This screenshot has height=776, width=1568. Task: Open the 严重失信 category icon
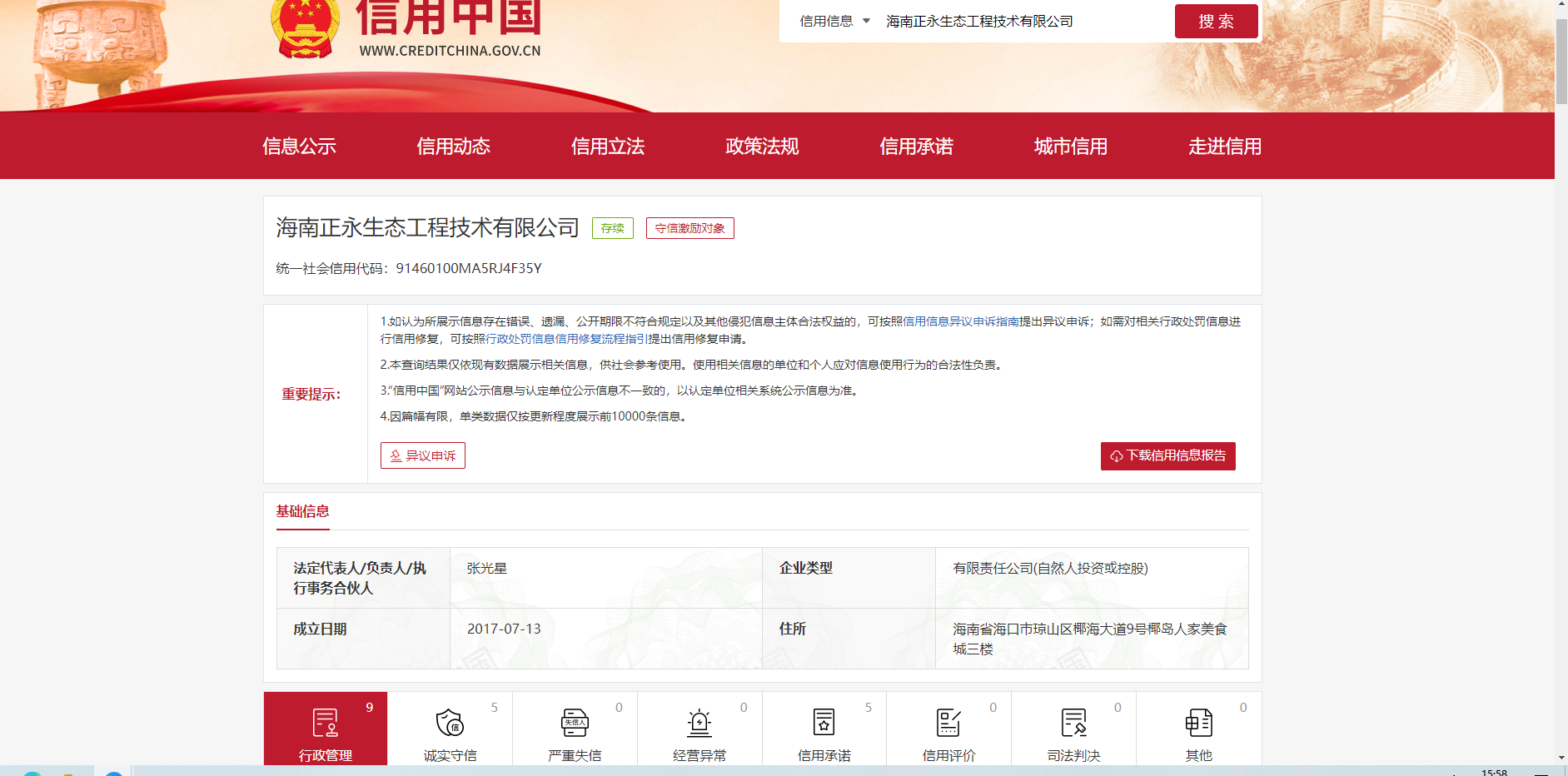point(575,723)
